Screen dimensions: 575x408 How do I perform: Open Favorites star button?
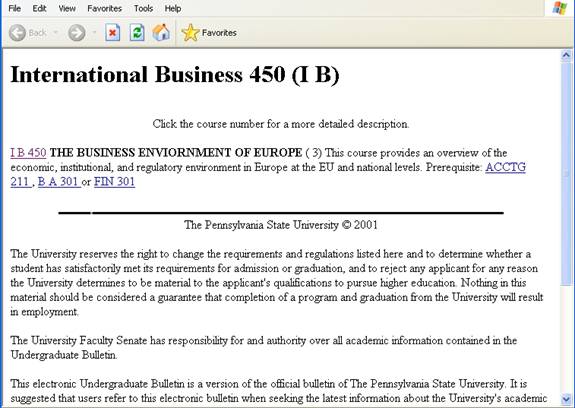(x=209, y=33)
